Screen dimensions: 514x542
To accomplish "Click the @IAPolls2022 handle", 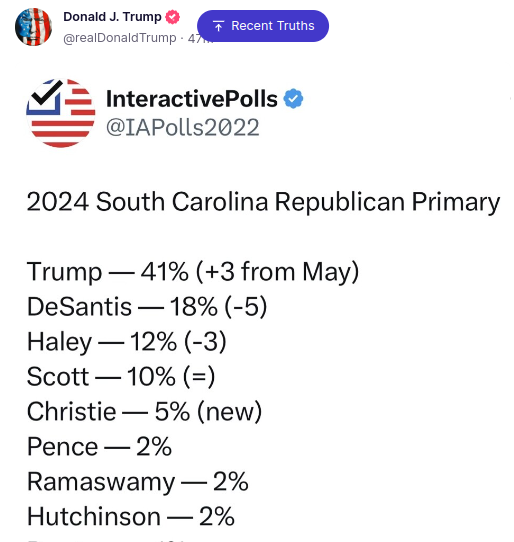I will (183, 127).
